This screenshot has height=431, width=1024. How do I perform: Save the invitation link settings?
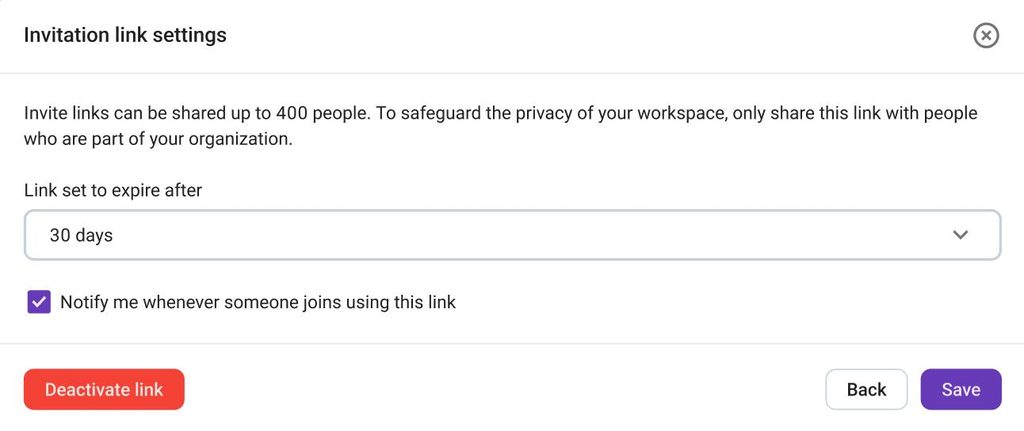[961, 389]
